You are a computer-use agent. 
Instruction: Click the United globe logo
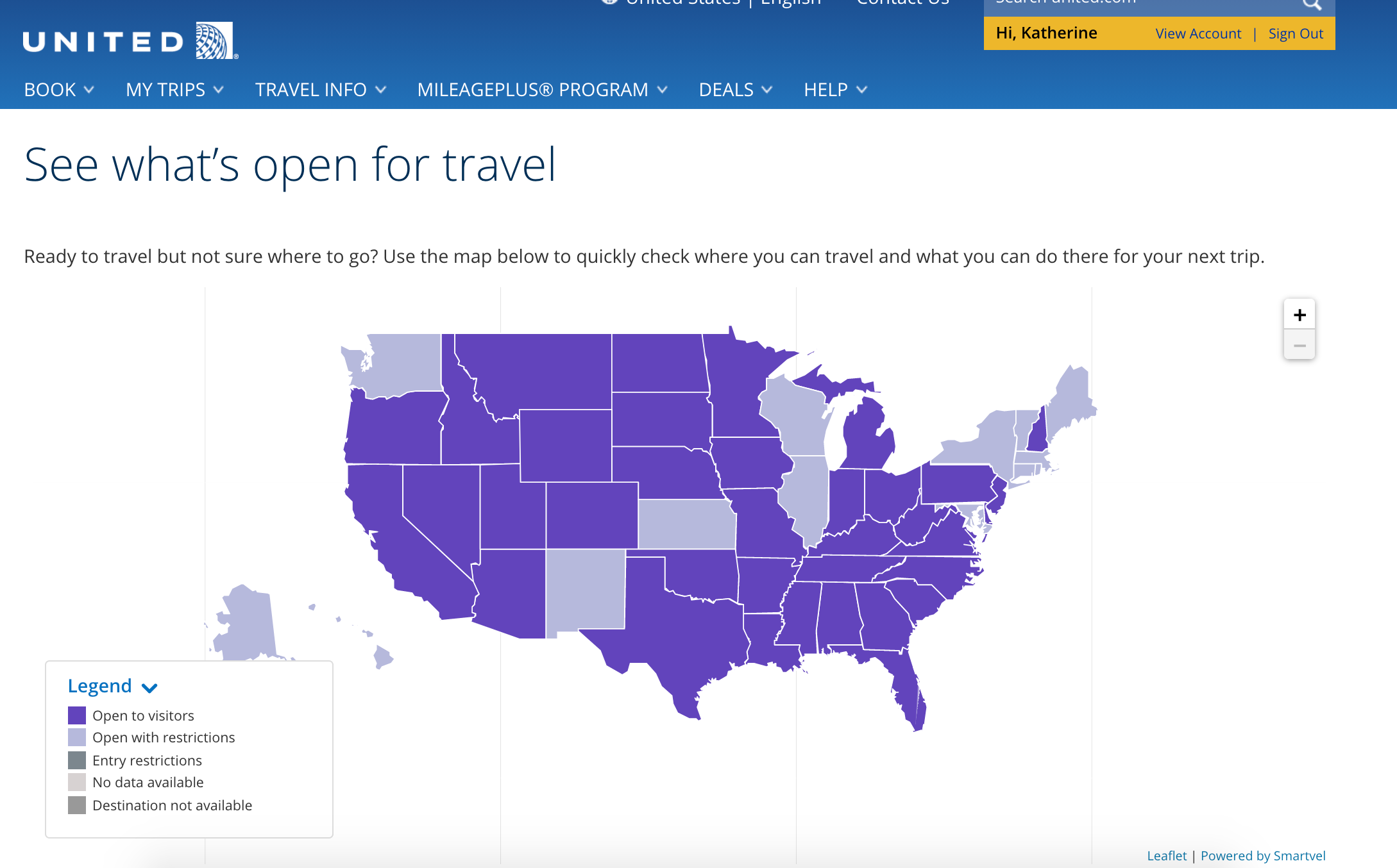215,41
